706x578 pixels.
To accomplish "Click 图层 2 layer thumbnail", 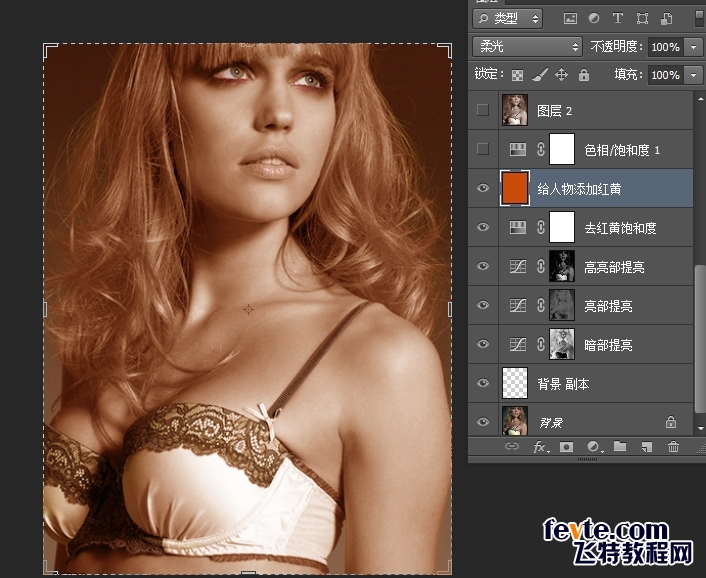I will coord(515,110).
